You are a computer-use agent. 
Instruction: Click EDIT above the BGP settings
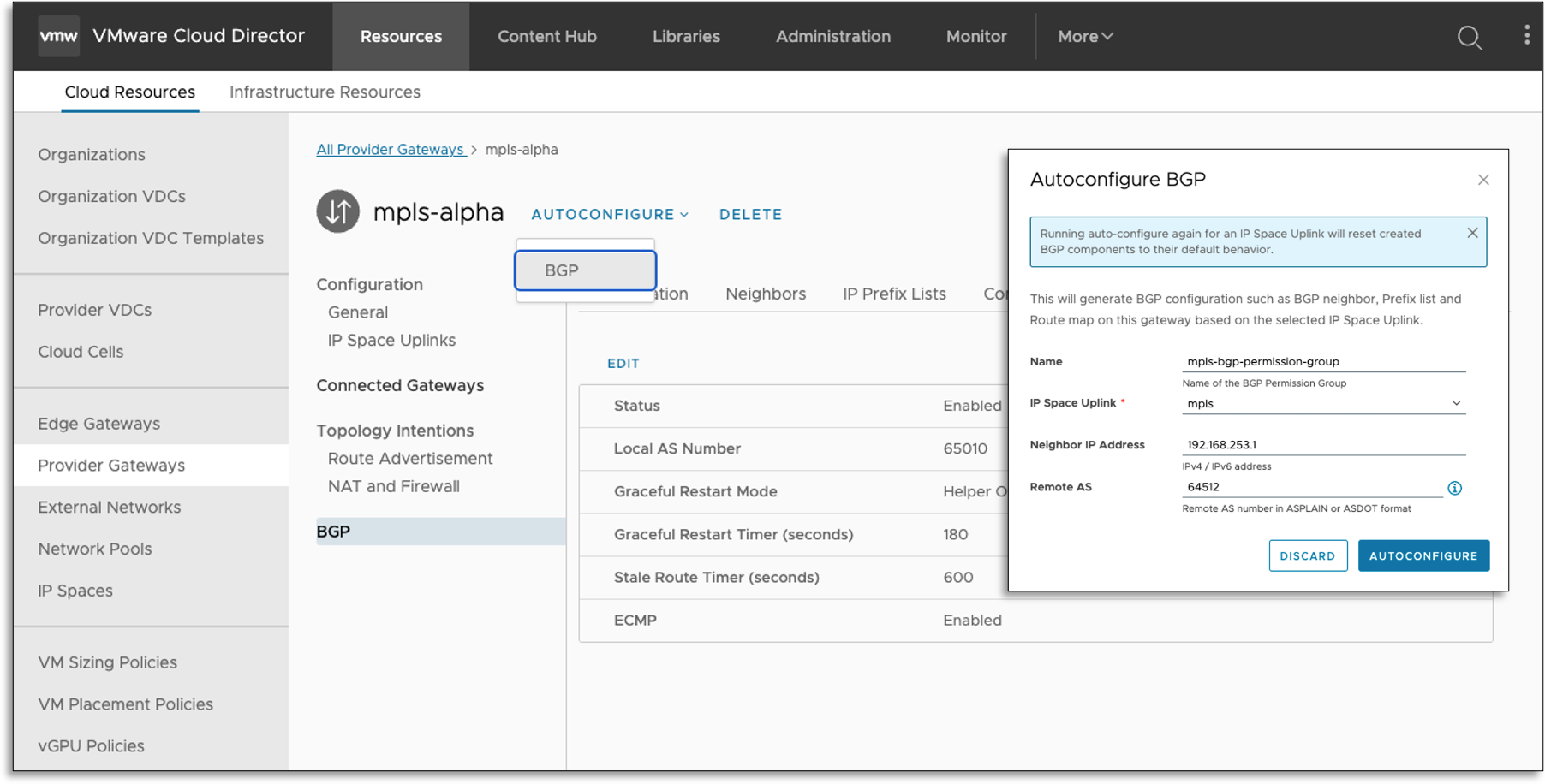coord(623,363)
